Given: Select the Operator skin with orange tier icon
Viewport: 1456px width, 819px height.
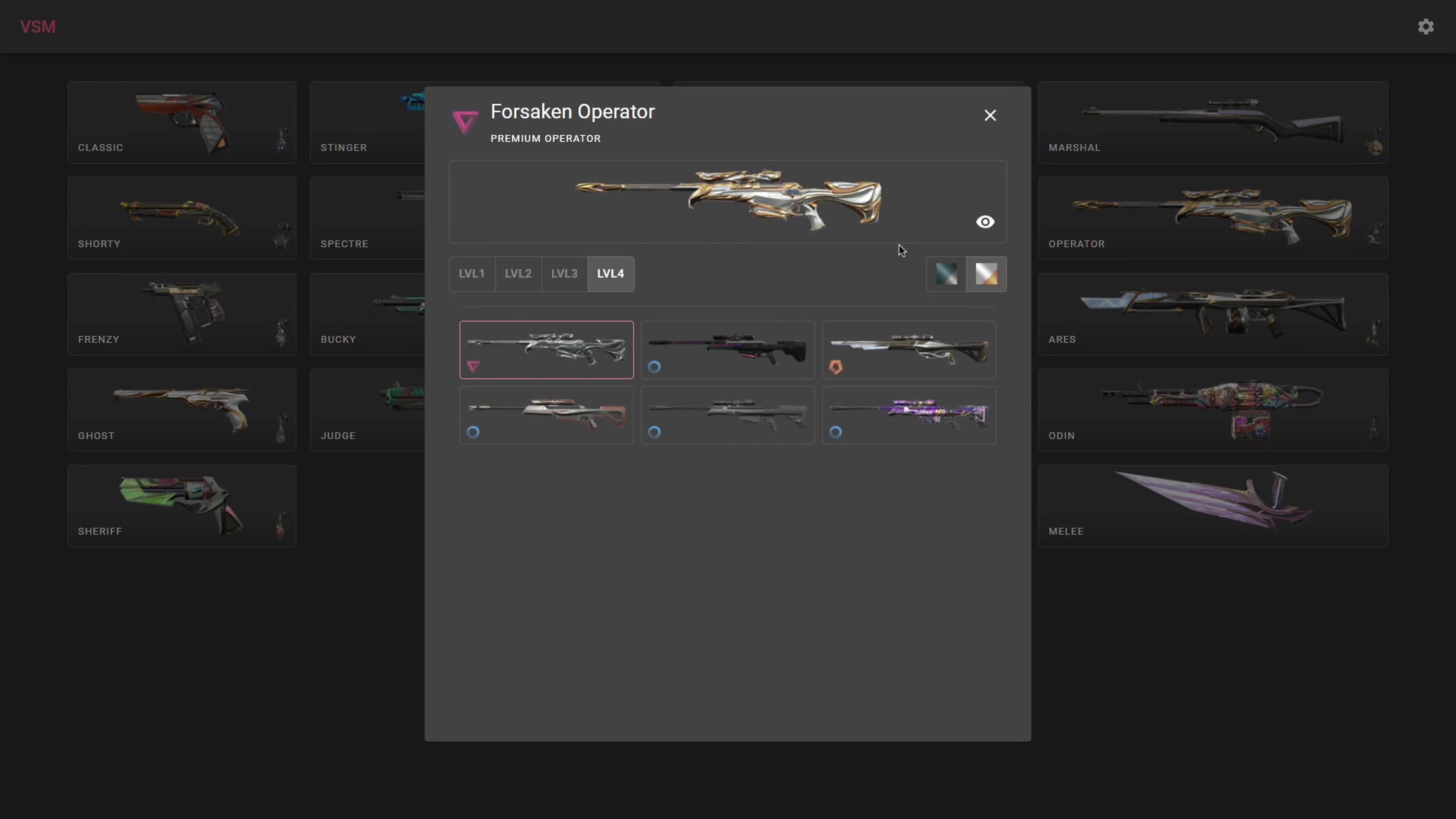Looking at the screenshot, I should [909, 349].
